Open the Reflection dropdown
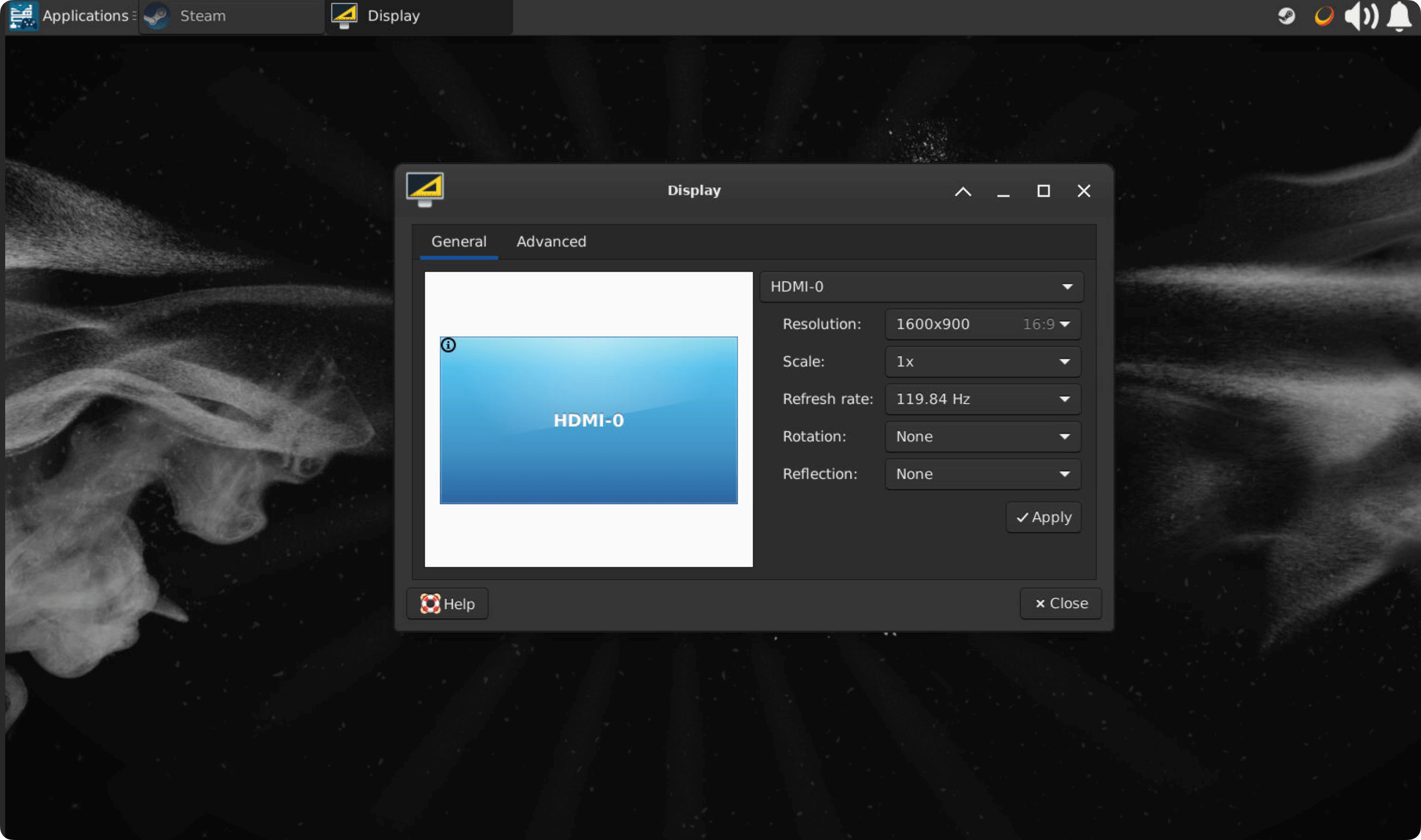The height and width of the screenshot is (840, 1421). pos(982,474)
